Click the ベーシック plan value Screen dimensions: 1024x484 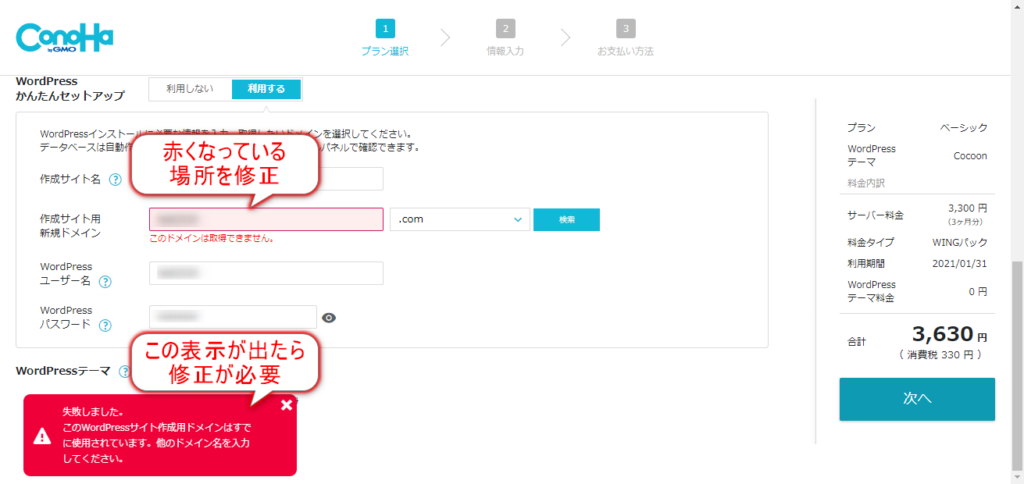tap(963, 128)
